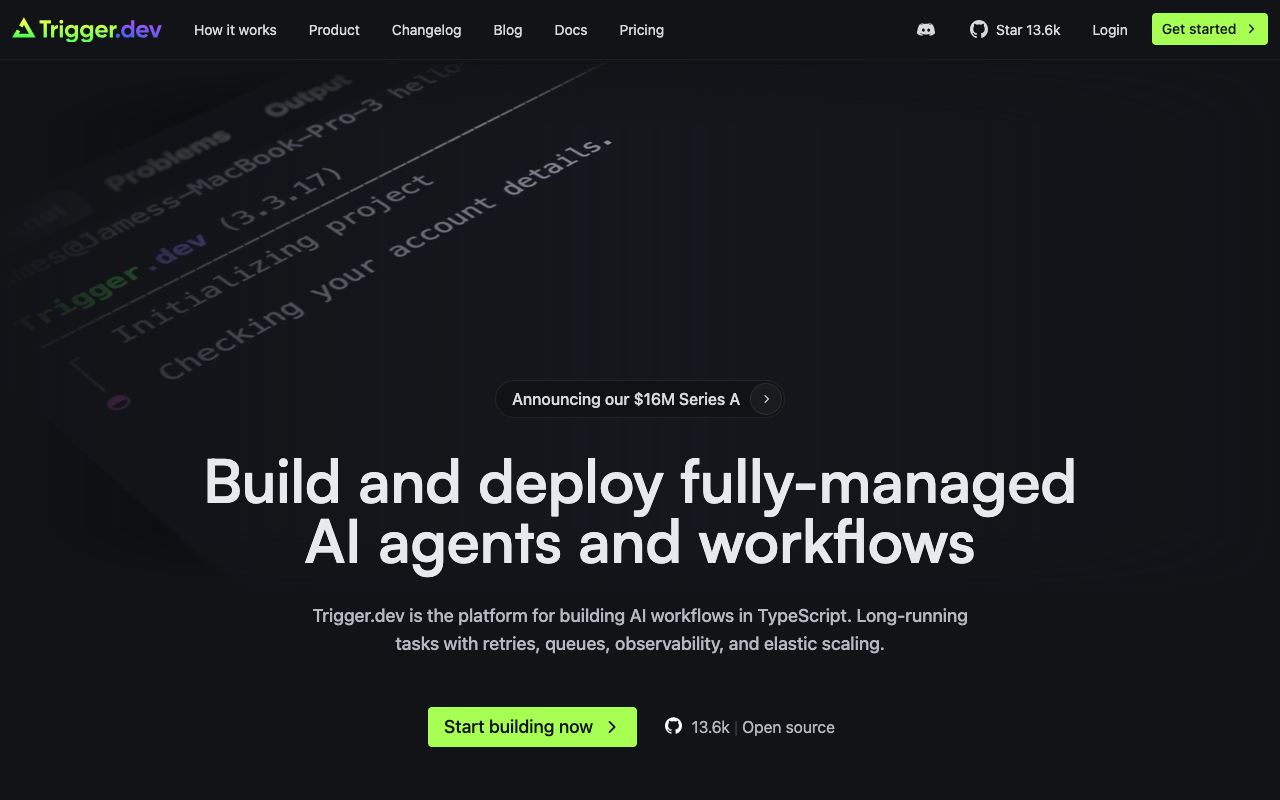The image size is (1280, 800).
Task: Select the Trigger.dev triangle logo icon
Action: tap(23, 29)
